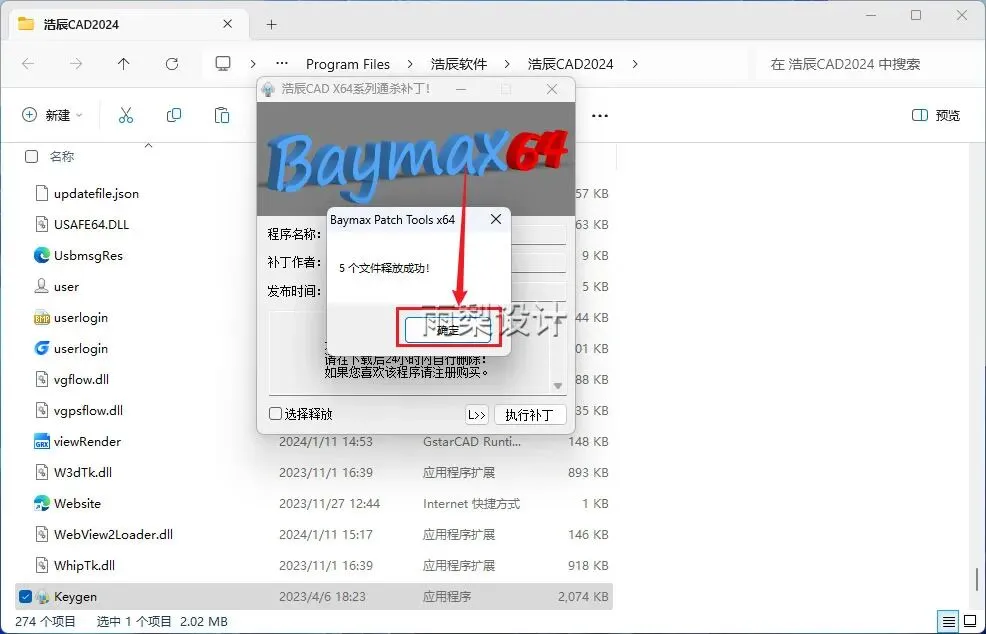
Task: Uncheck the Keygen row checkbox
Action: 25,596
